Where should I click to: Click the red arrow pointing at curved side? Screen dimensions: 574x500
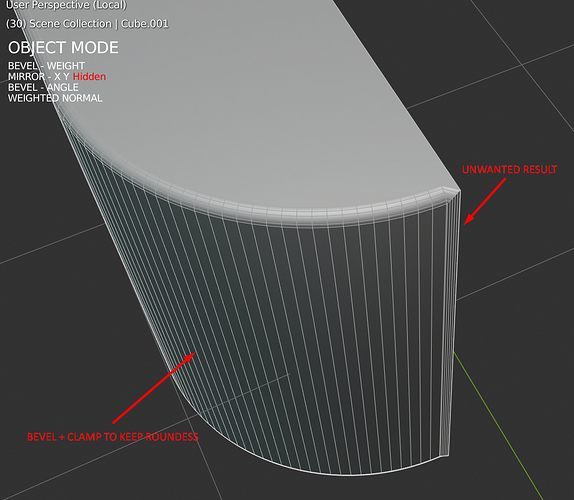click(154, 388)
